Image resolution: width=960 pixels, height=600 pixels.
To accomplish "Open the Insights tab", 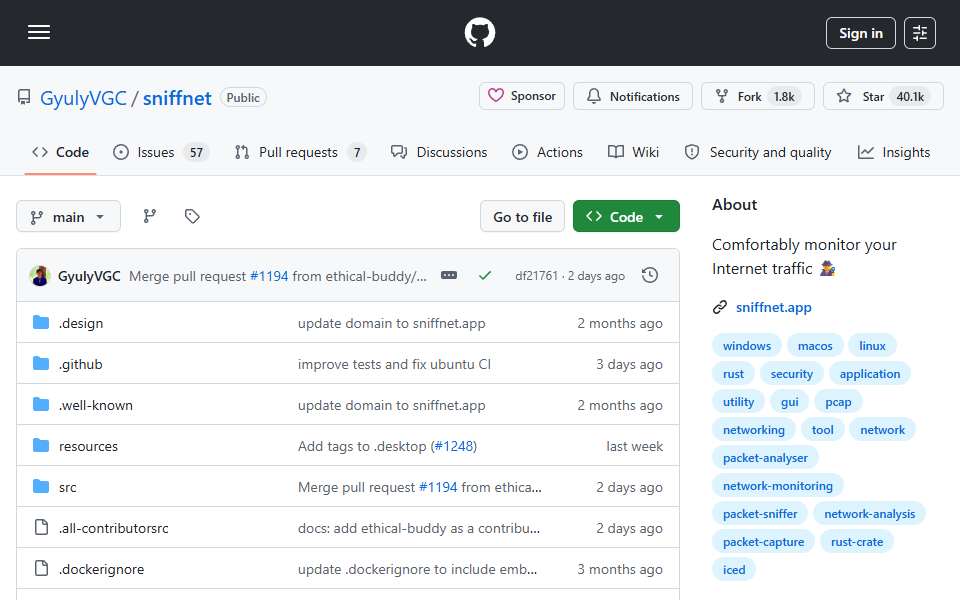I will tap(894, 152).
